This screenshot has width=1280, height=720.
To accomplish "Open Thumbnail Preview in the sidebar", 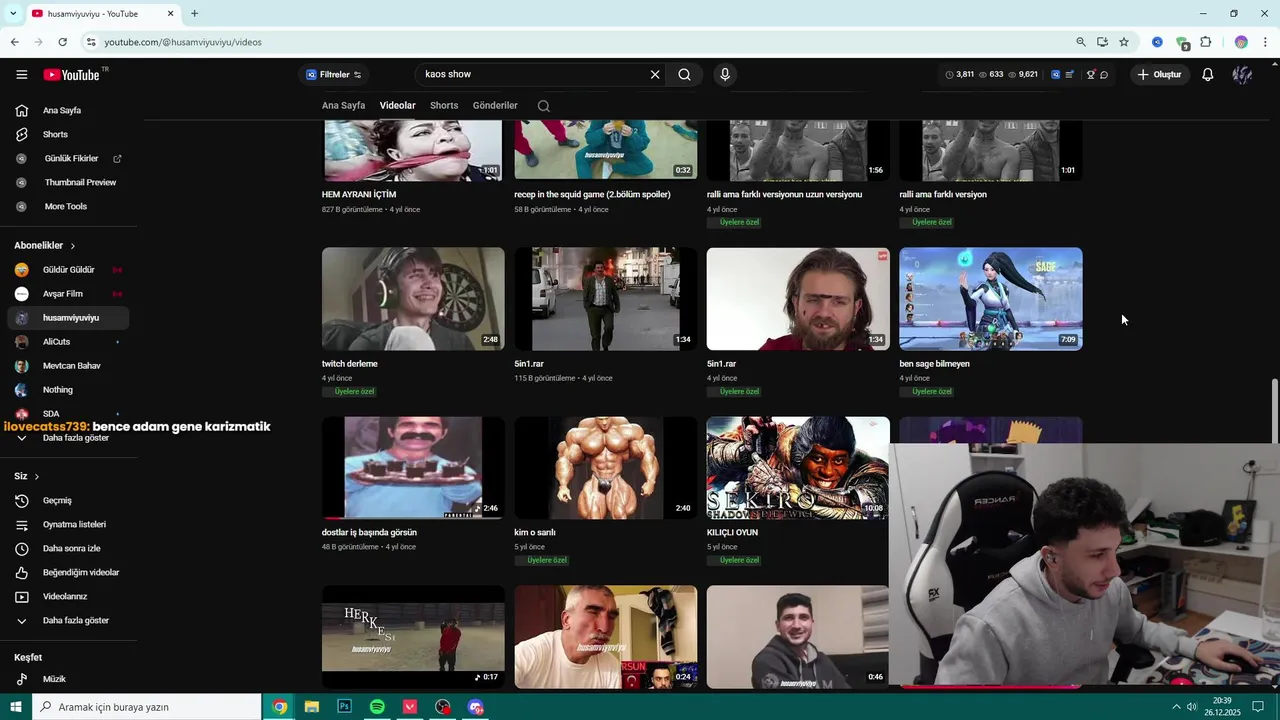I will click(67, 183).
